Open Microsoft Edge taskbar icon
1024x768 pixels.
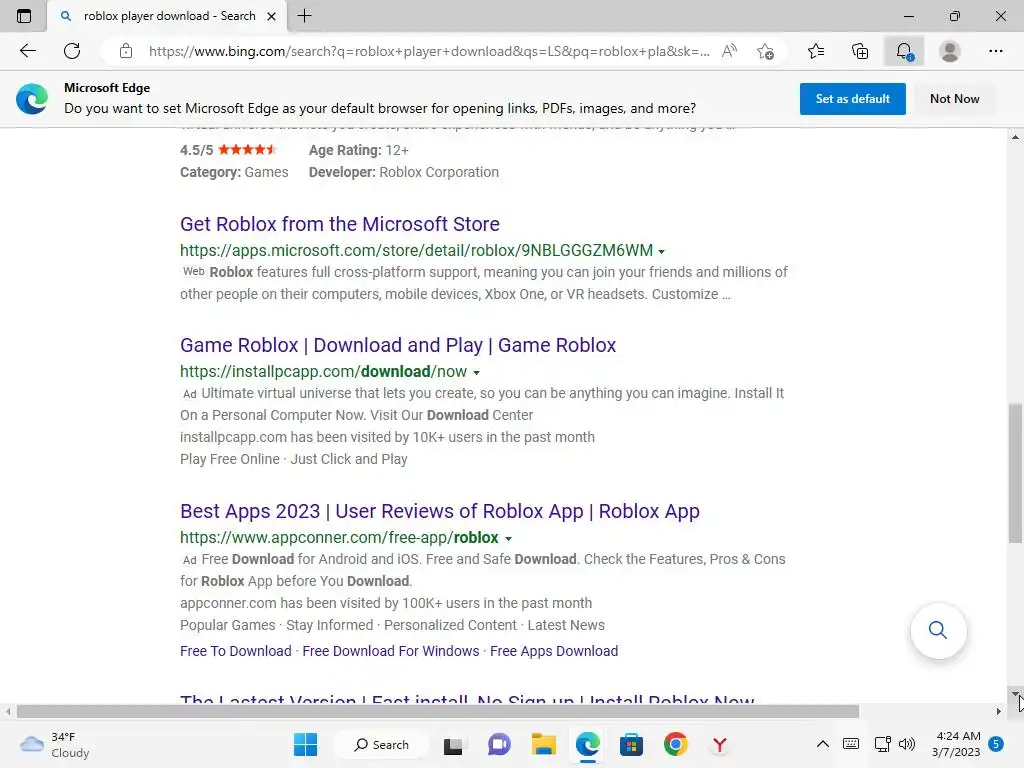(588, 744)
